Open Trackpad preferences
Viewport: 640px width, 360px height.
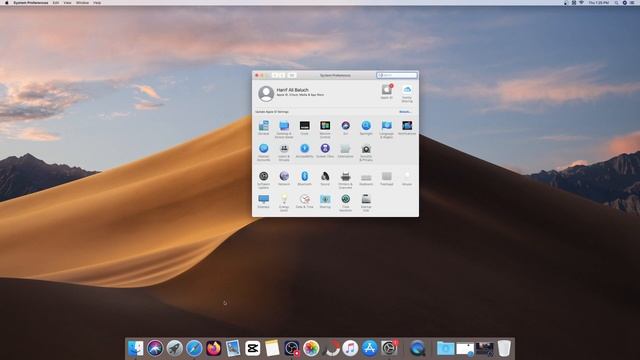[387, 178]
